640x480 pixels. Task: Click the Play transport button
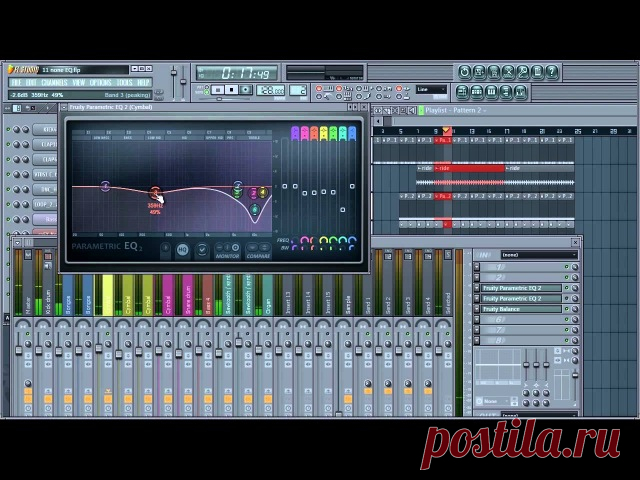click(x=218, y=89)
